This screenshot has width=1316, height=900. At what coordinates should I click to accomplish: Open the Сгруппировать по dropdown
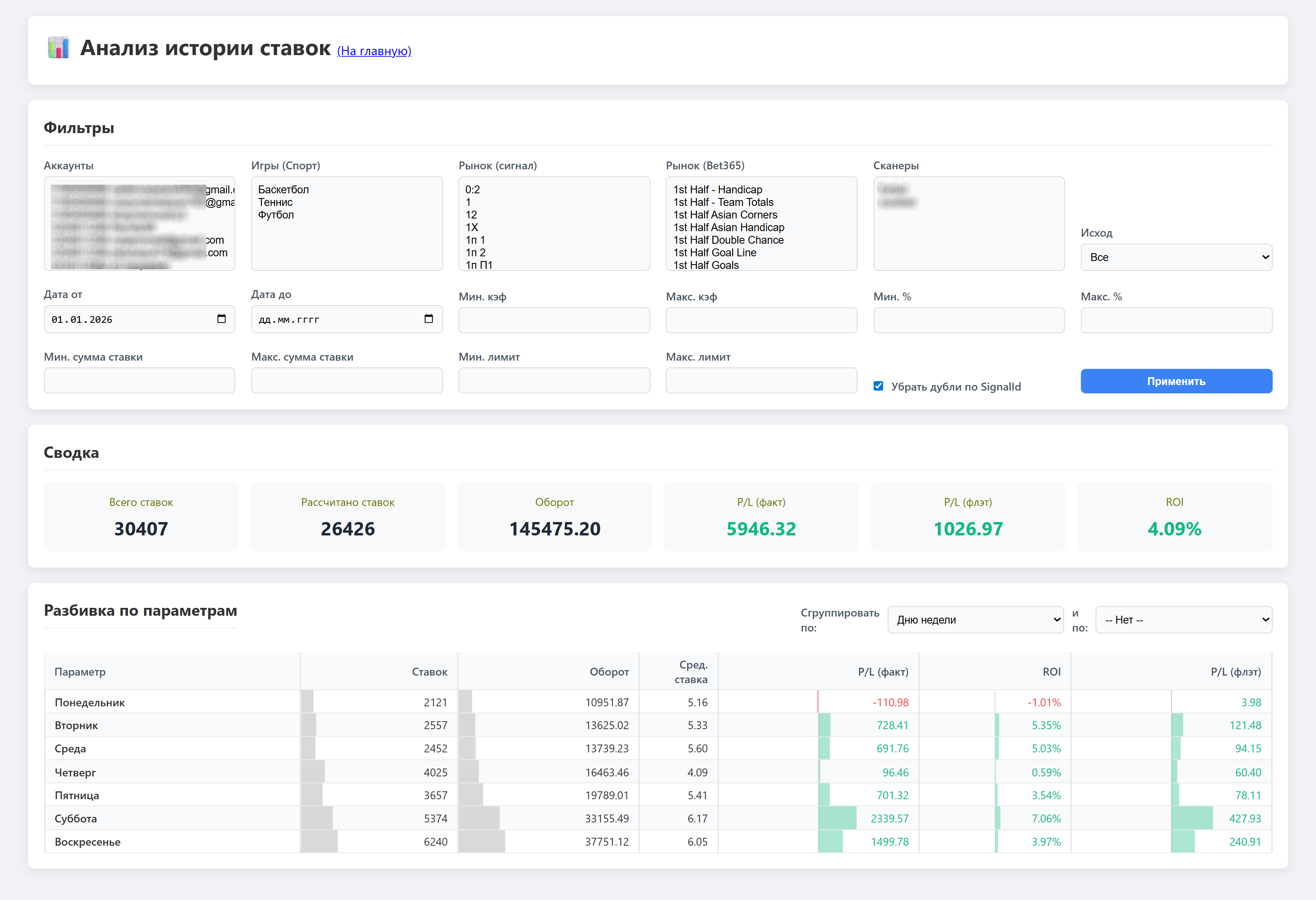975,620
